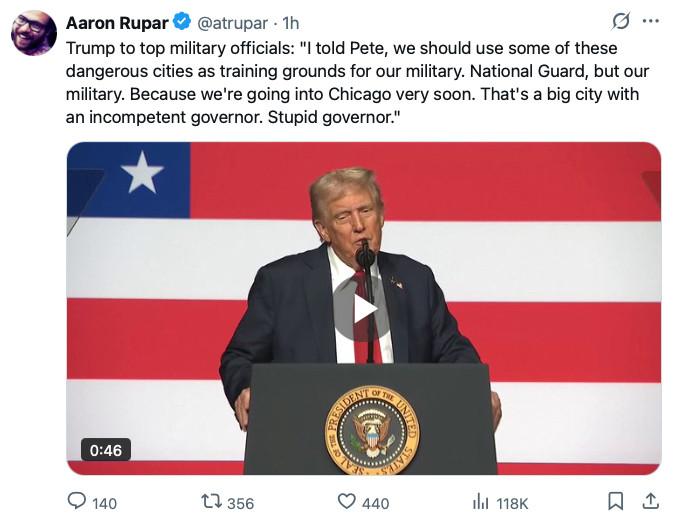Open the view analytics bar-chart icon
Viewport: 677px width, 522px height.
(480, 501)
